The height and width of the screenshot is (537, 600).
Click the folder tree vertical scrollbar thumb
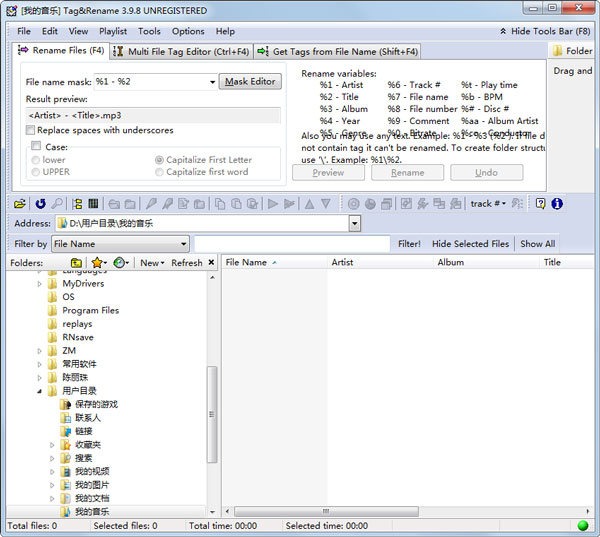pyautogui.click(x=212, y=415)
